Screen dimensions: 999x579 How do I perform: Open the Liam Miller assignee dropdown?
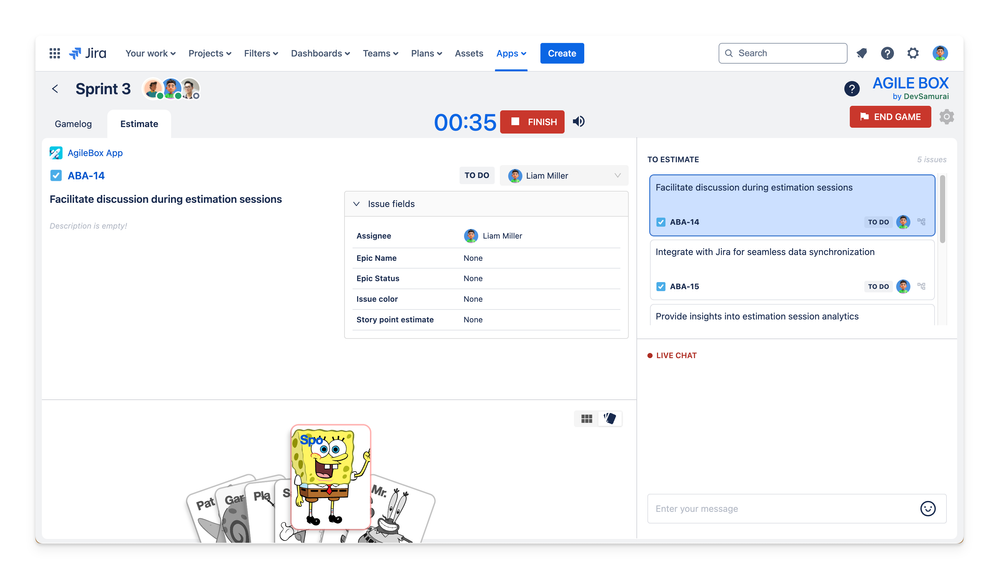click(564, 176)
